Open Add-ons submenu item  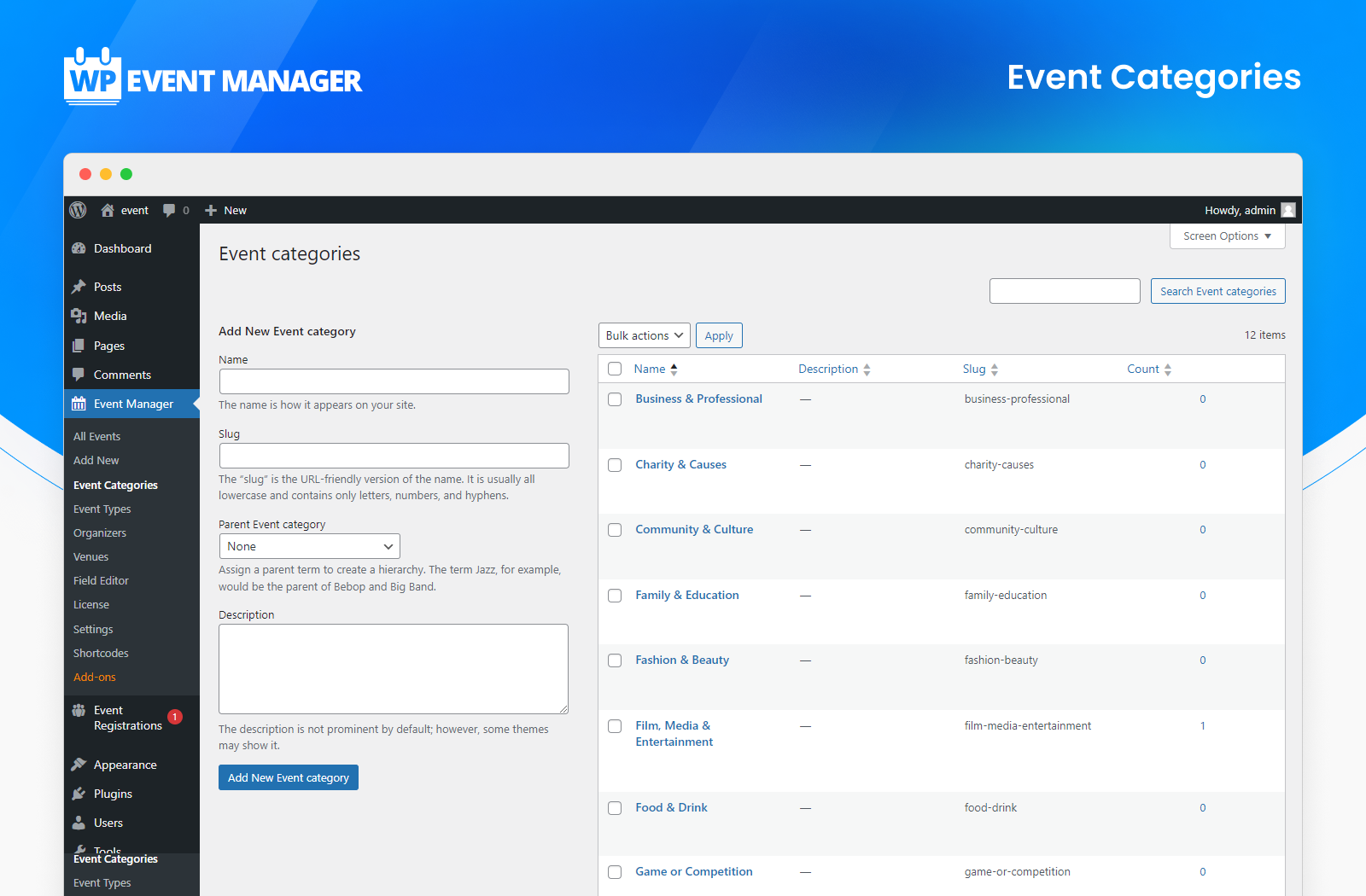point(94,677)
